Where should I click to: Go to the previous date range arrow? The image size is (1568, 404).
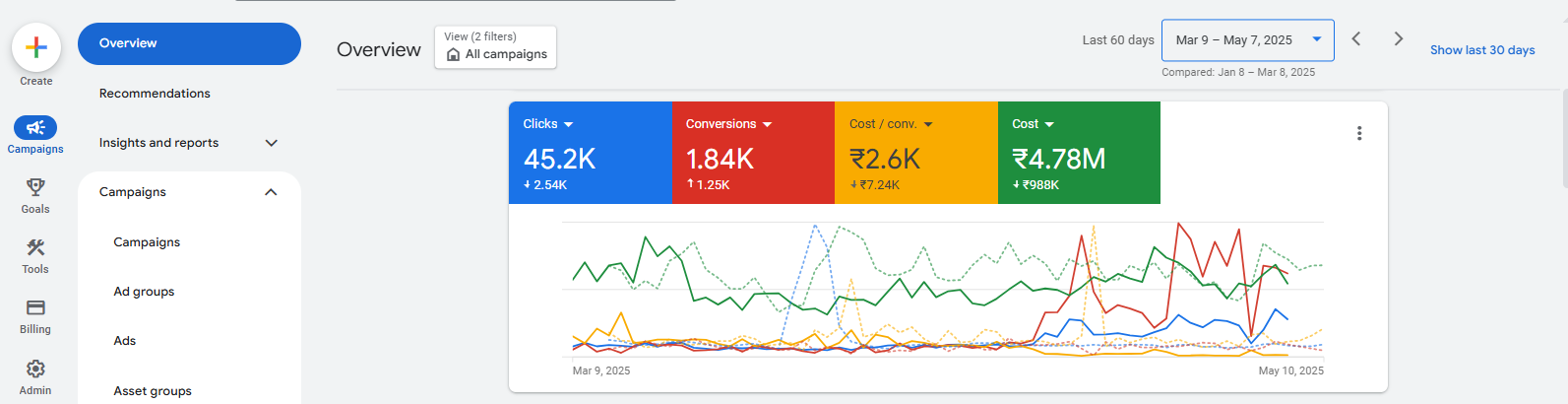[1356, 38]
